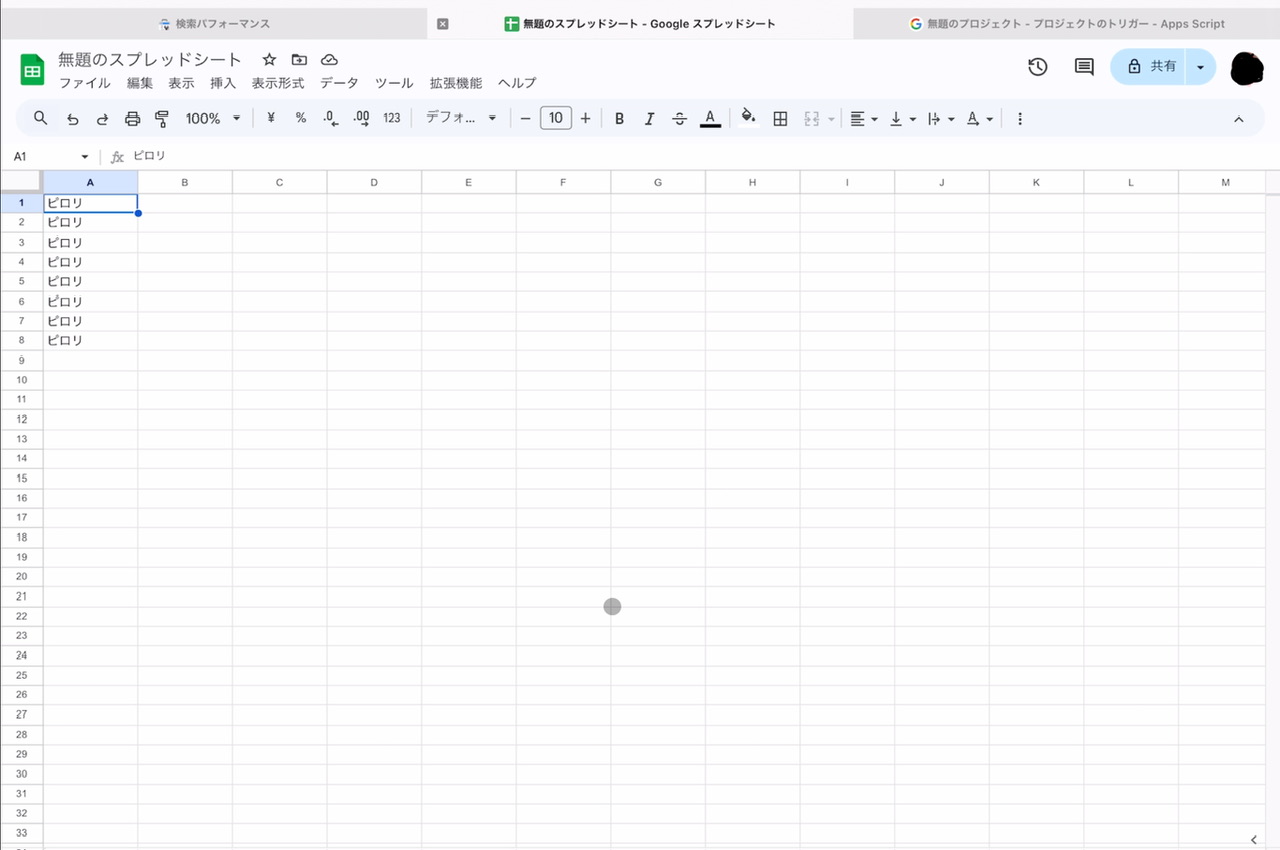Open the vertical align dropdown

tap(903, 118)
